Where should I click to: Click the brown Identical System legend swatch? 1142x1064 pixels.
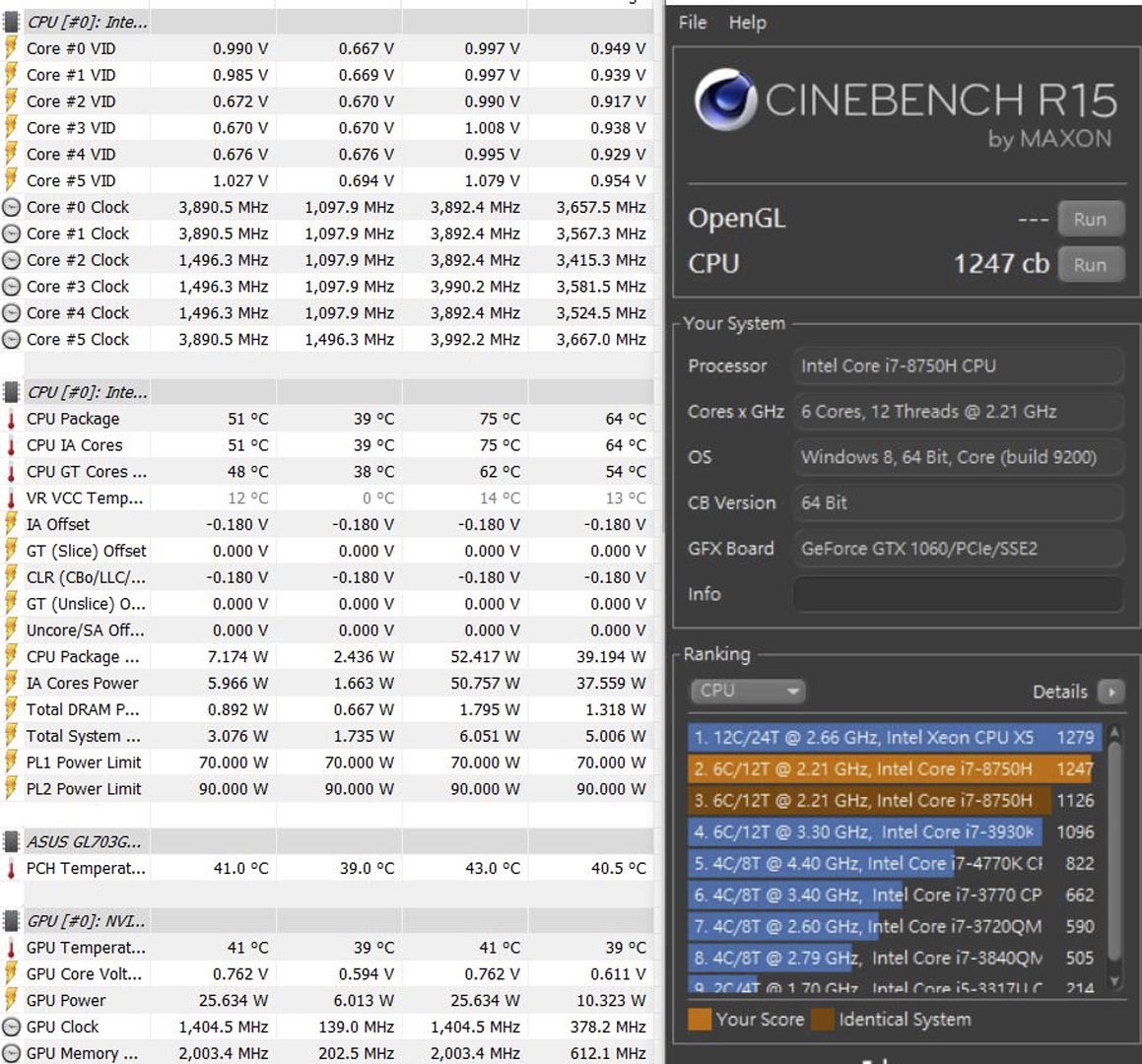click(823, 1019)
